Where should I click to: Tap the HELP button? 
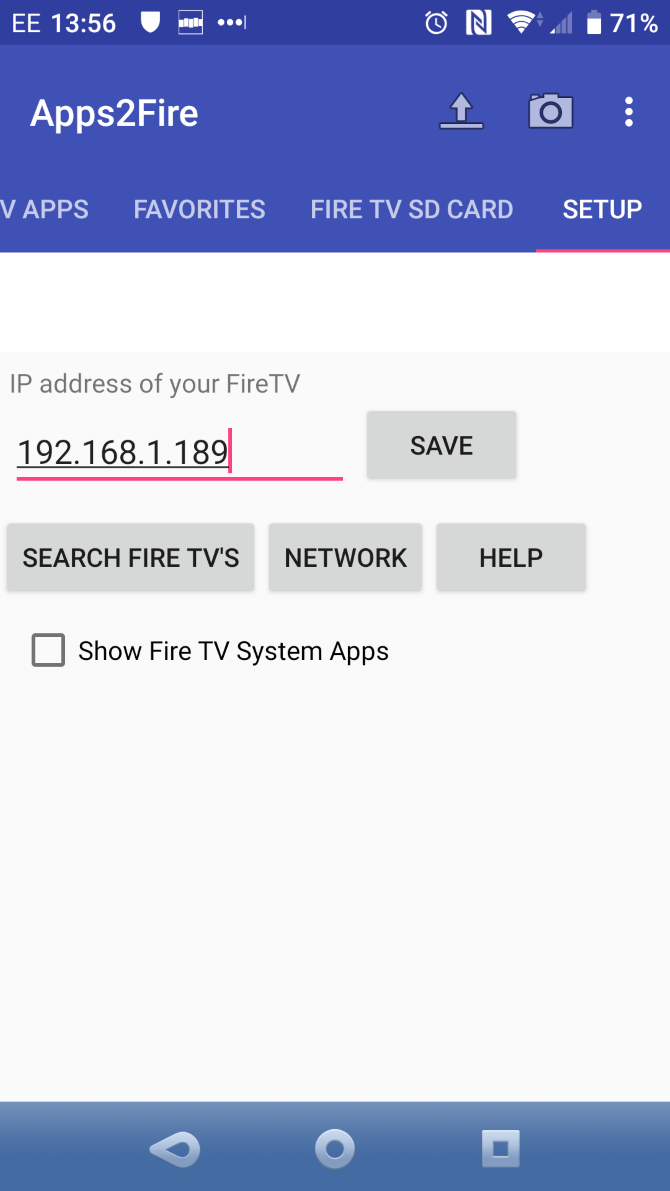[x=510, y=557]
